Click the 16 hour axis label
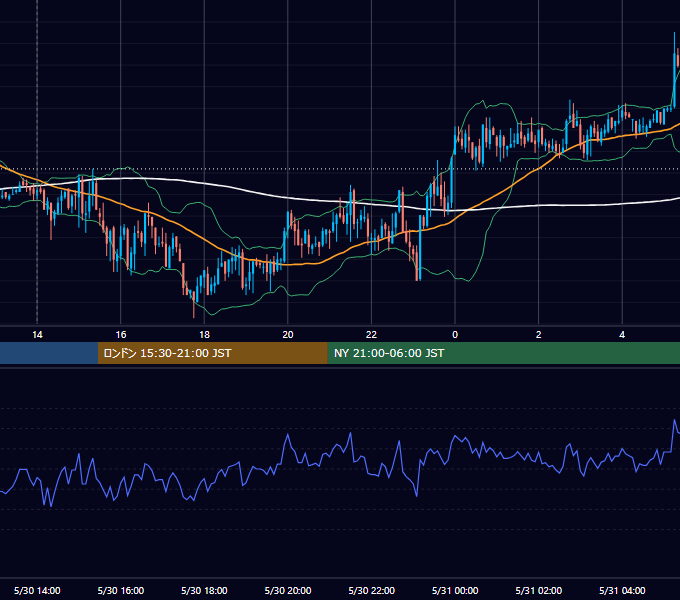The image size is (680, 600). click(121, 335)
